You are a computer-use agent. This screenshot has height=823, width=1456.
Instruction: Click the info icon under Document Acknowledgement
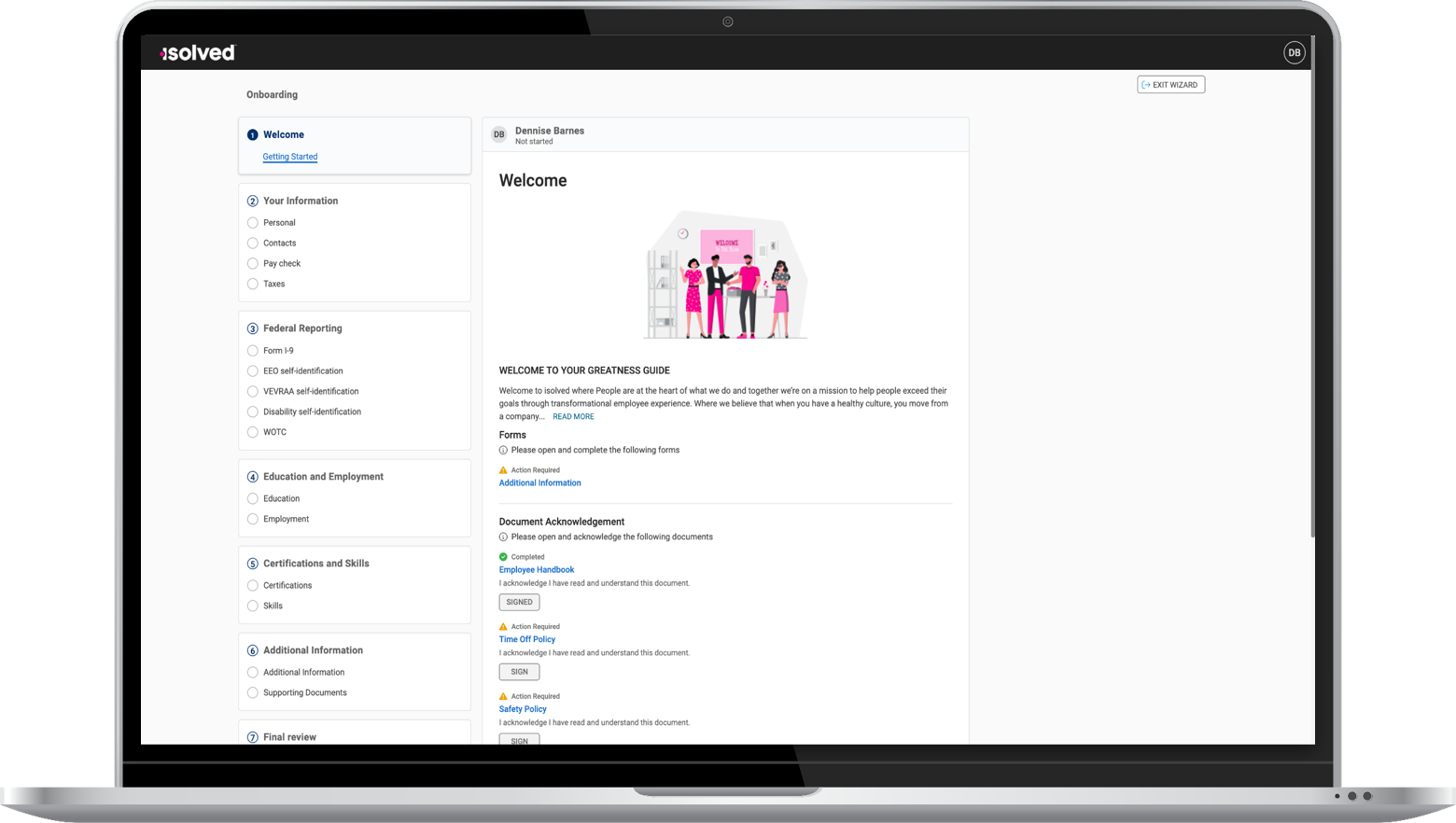pyautogui.click(x=502, y=537)
